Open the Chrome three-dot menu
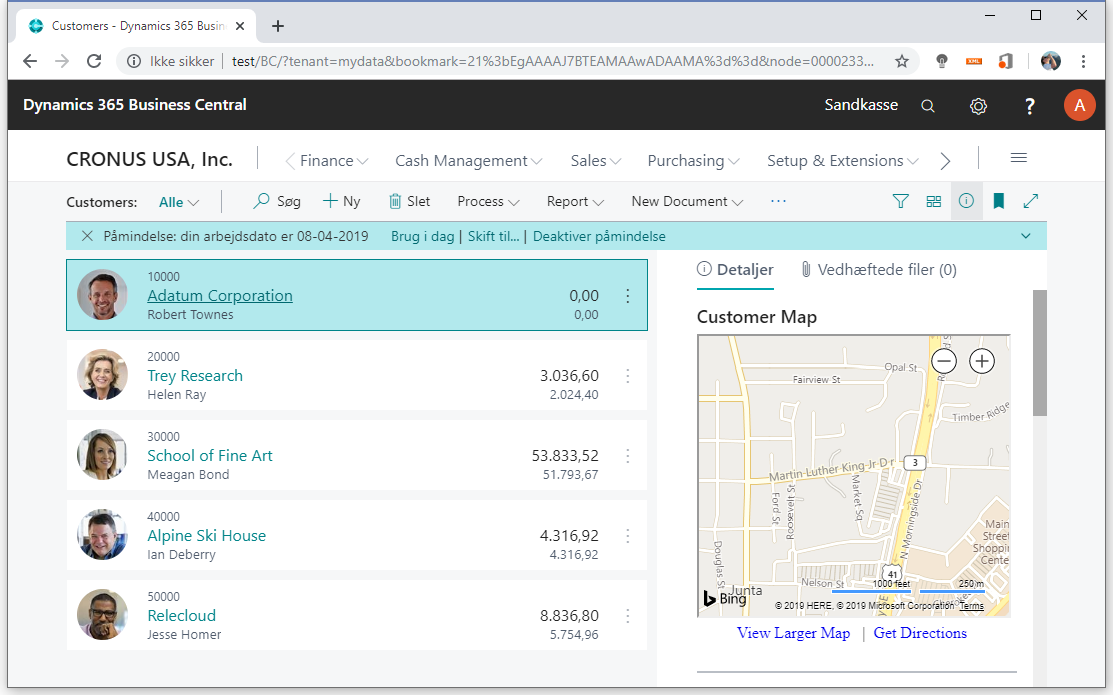Image resolution: width=1113 pixels, height=695 pixels. [1083, 61]
